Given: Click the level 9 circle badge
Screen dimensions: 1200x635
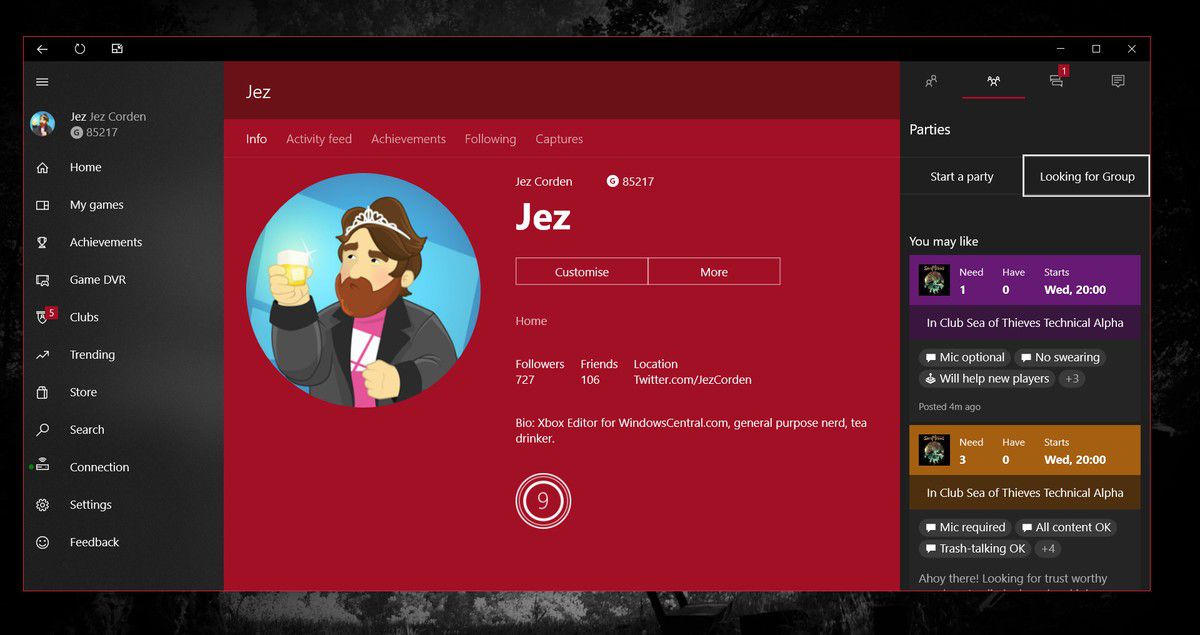Looking at the screenshot, I should [543, 501].
